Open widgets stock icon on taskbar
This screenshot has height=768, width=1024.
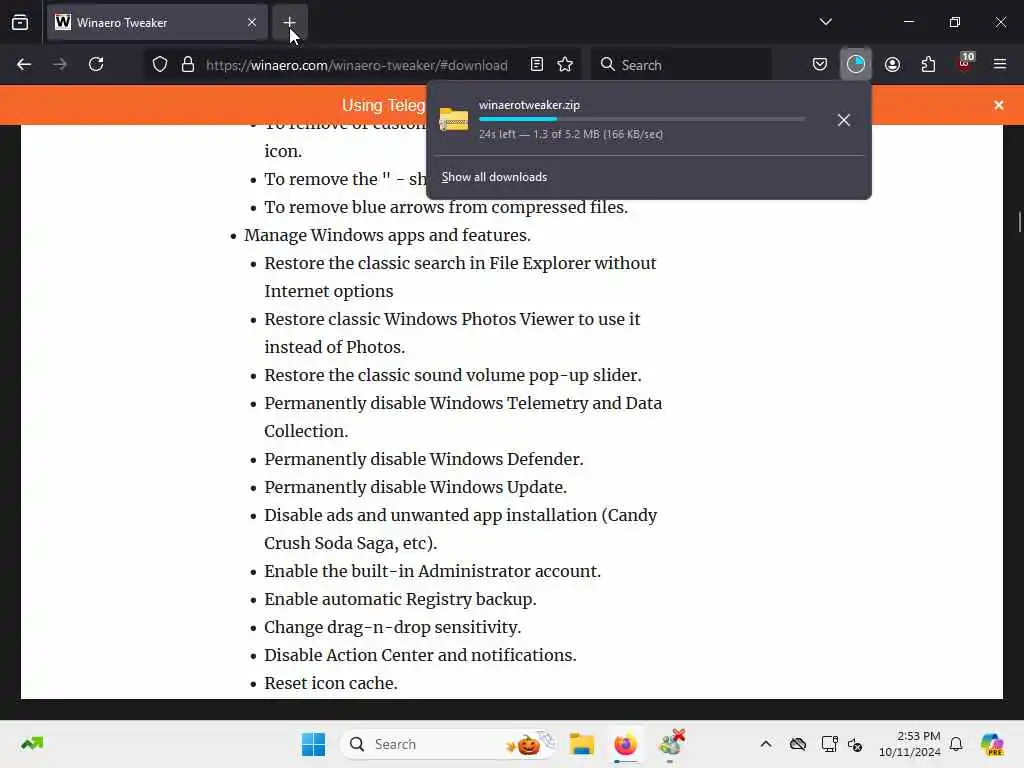(x=32, y=744)
